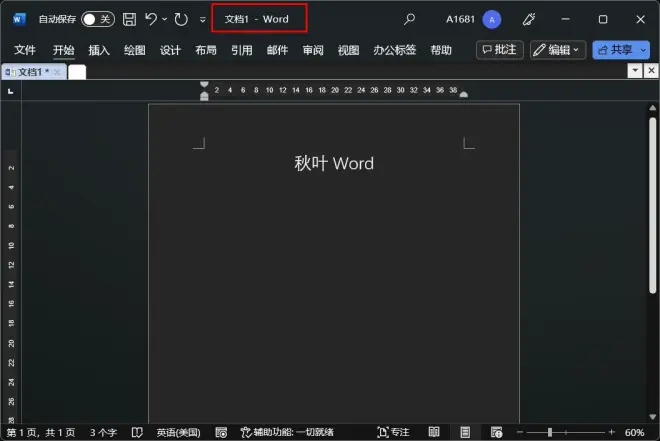This screenshot has width=660, height=441.
Task: Open the 文件 menu
Action: tap(25, 50)
